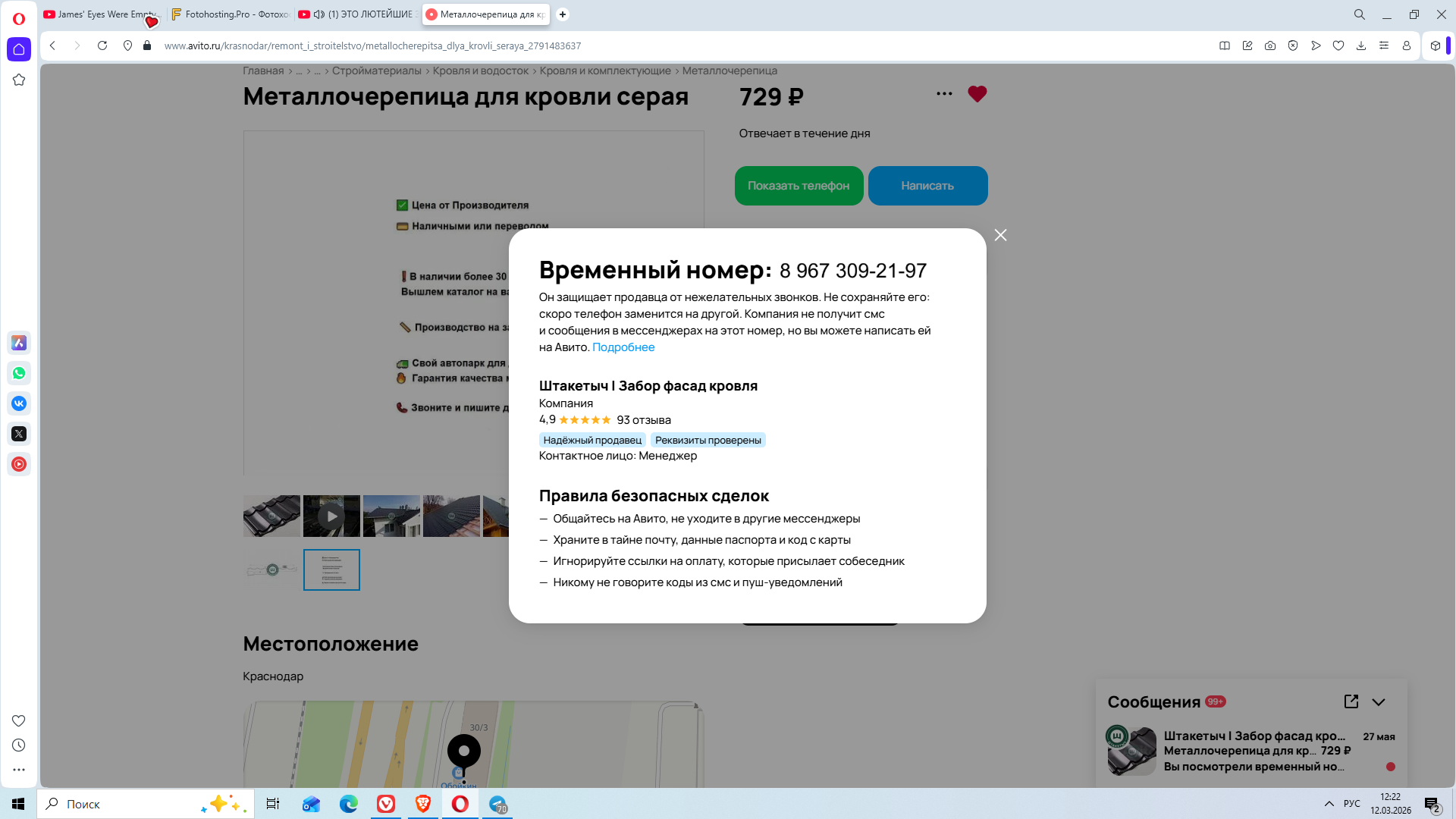Open the three-dots listing options menu

point(944,94)
